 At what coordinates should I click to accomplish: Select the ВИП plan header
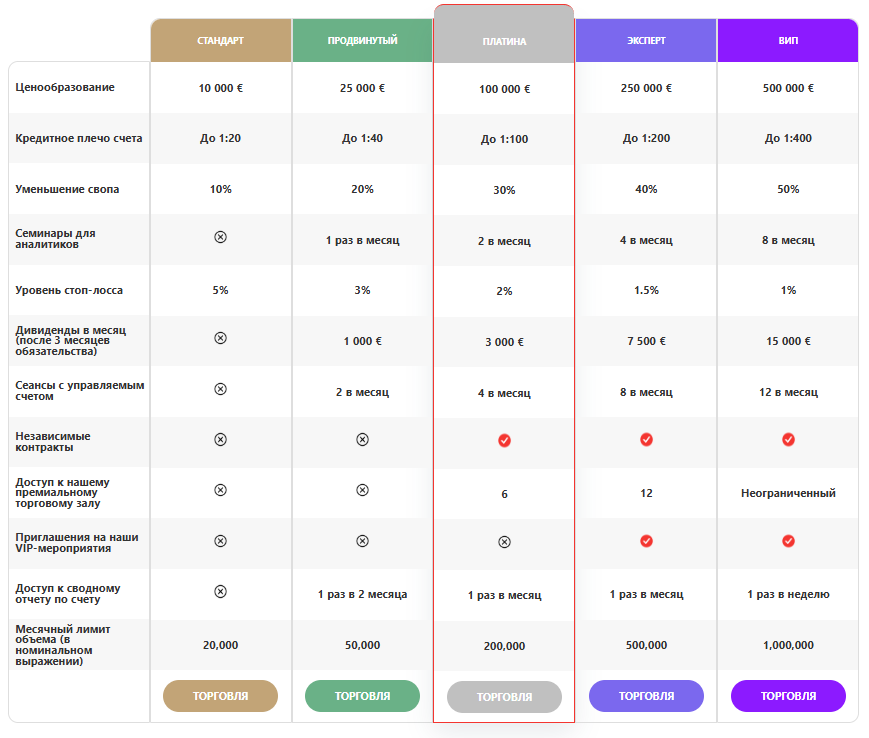(x=788, y=40)
